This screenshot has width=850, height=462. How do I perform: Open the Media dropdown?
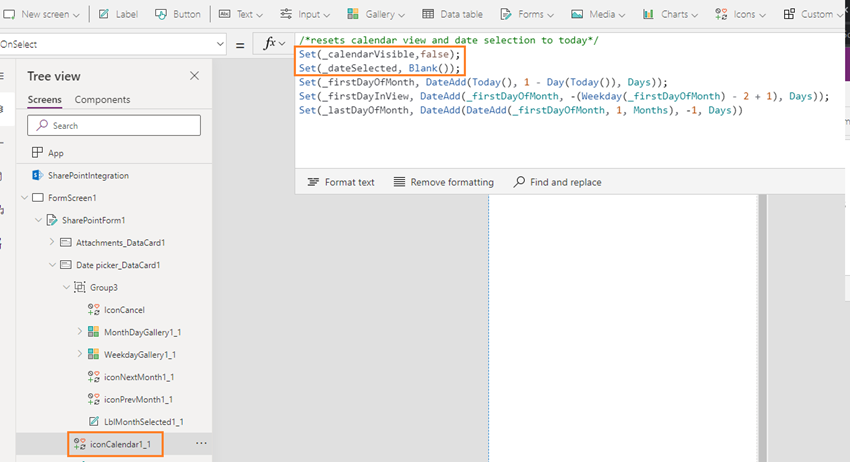click(598, 14)
